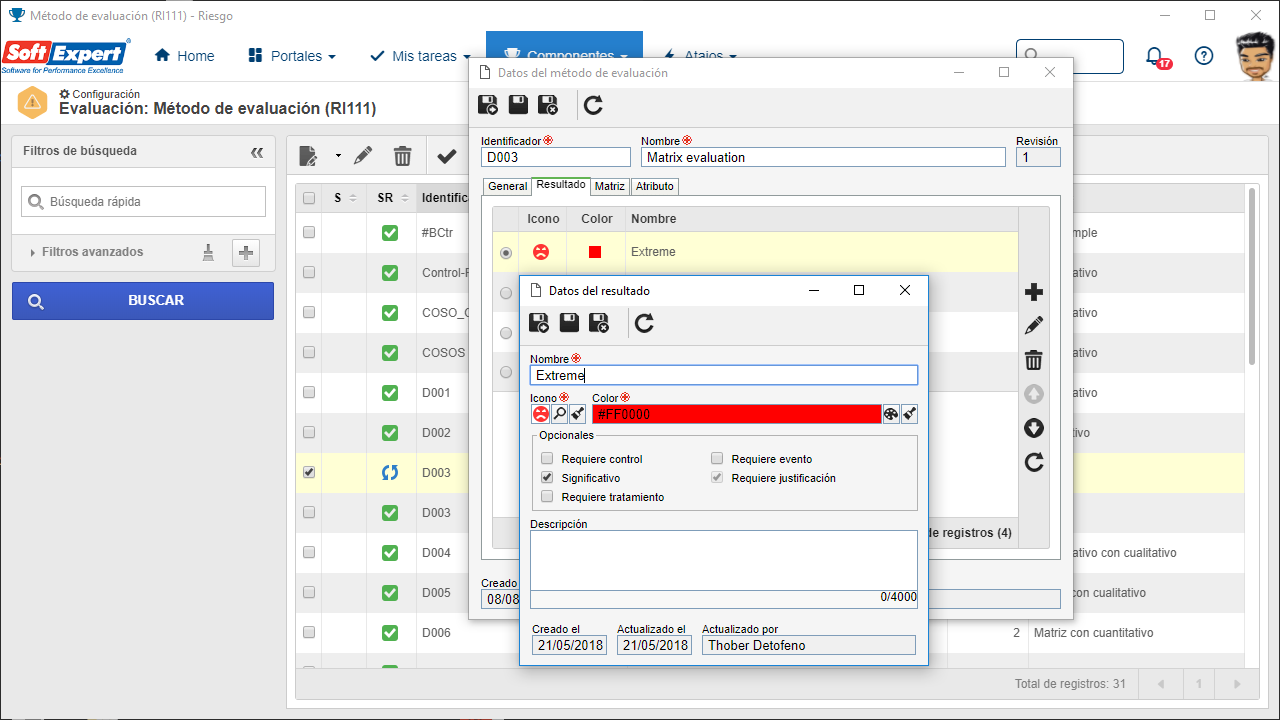Viewport: 1280px width, 720px height.
Task: Click the Descripción text area
Action: tap(723, 560)
